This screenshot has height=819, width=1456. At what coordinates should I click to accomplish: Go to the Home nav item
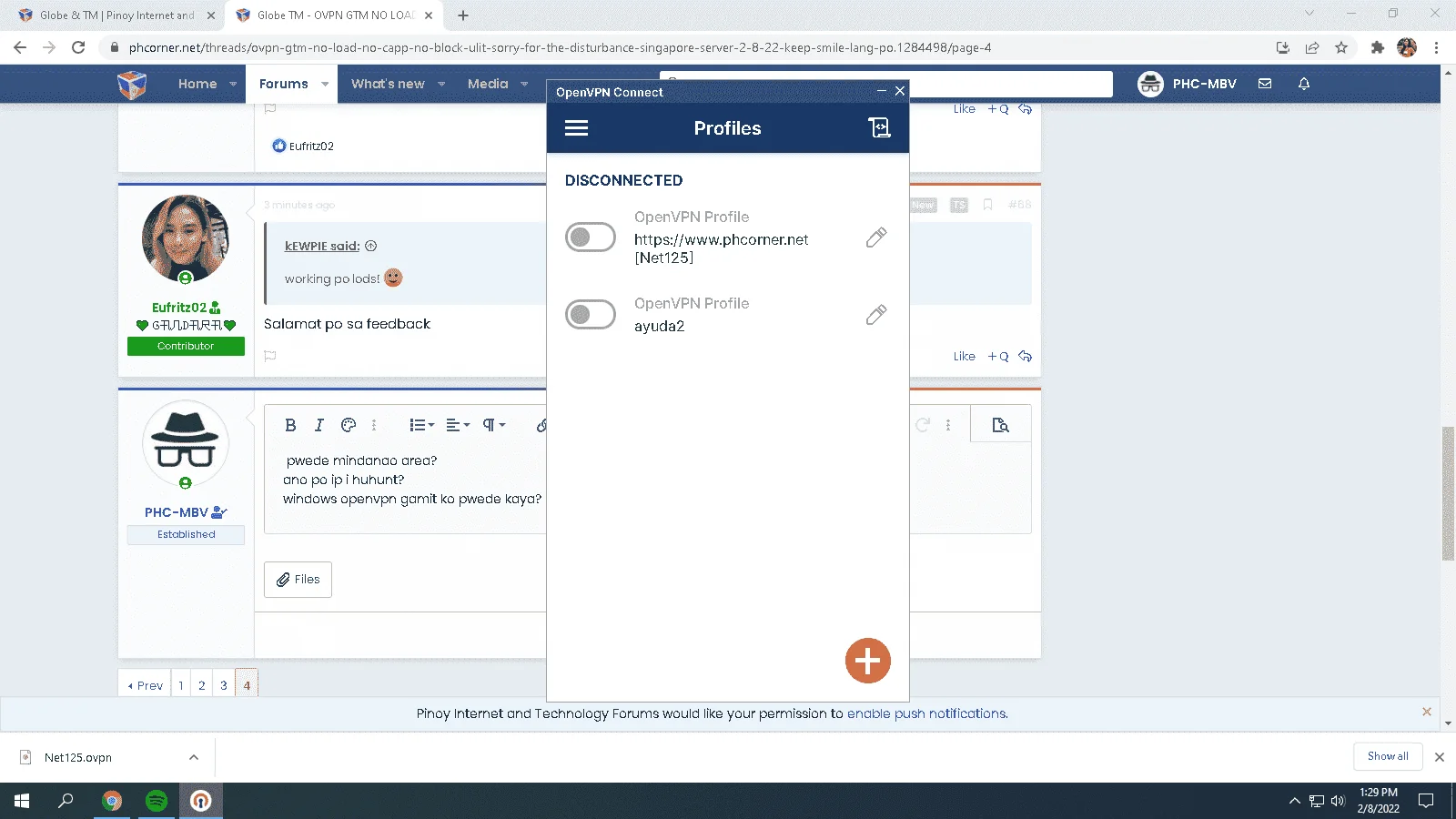point(197,84)
